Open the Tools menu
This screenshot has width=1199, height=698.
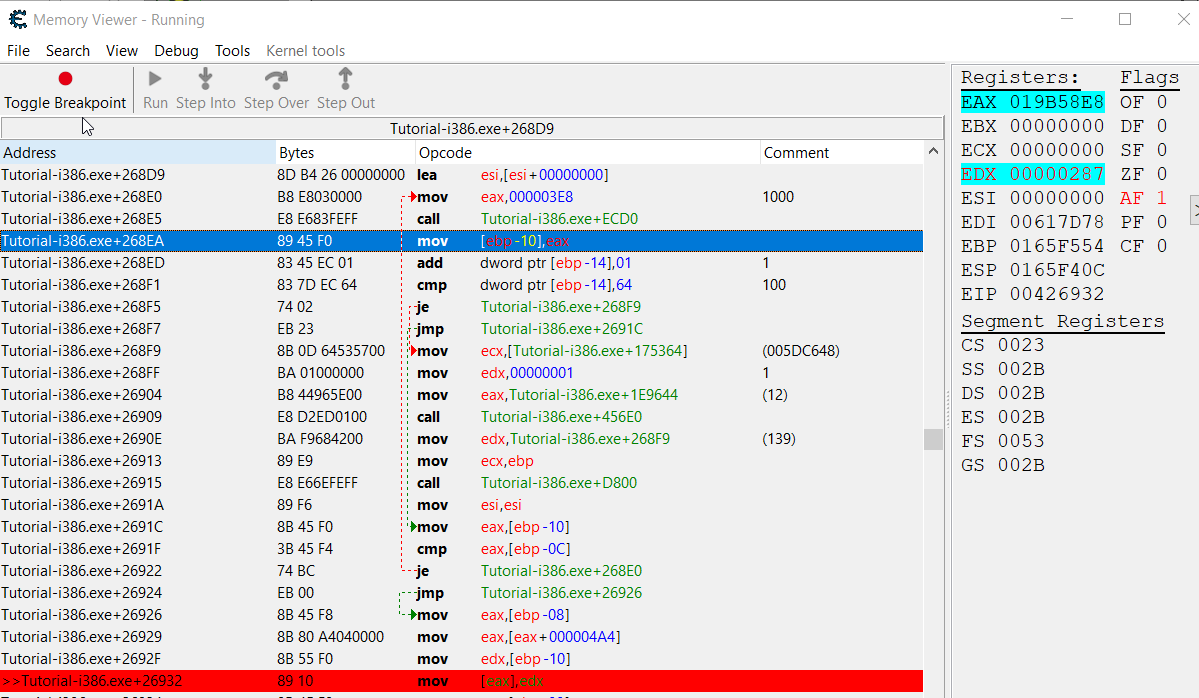232,51
